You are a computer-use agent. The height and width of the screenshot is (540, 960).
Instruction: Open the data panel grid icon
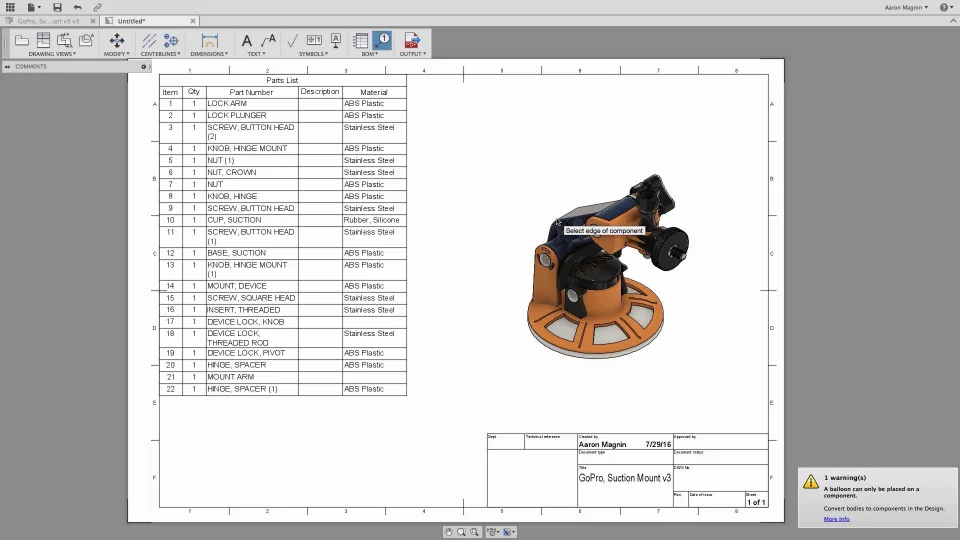coord(10,7)
